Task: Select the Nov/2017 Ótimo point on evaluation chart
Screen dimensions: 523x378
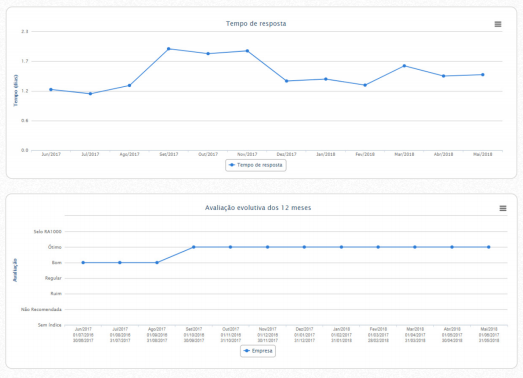Action: [268, 247]
